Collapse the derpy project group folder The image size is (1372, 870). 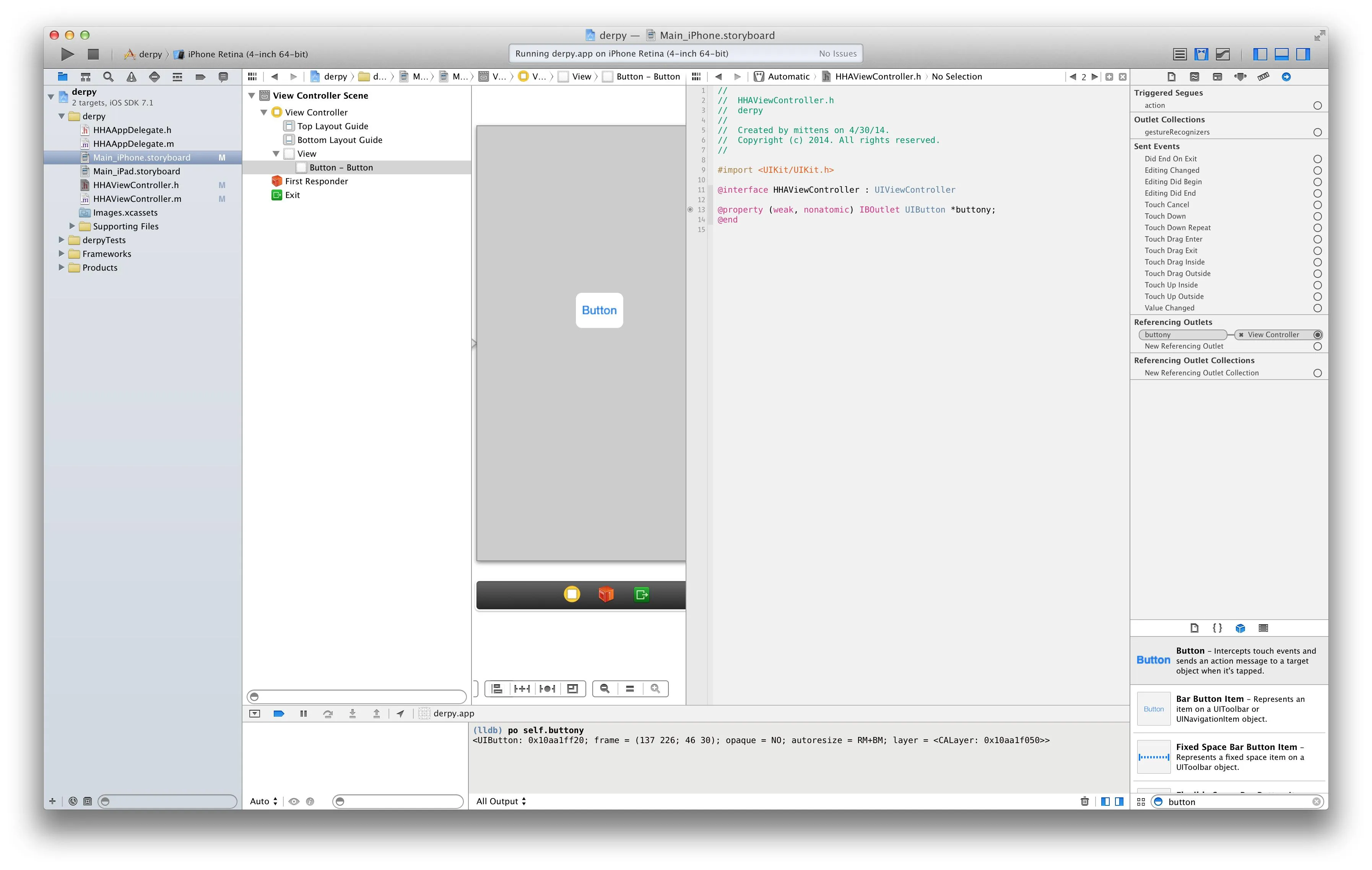[62, 116]
